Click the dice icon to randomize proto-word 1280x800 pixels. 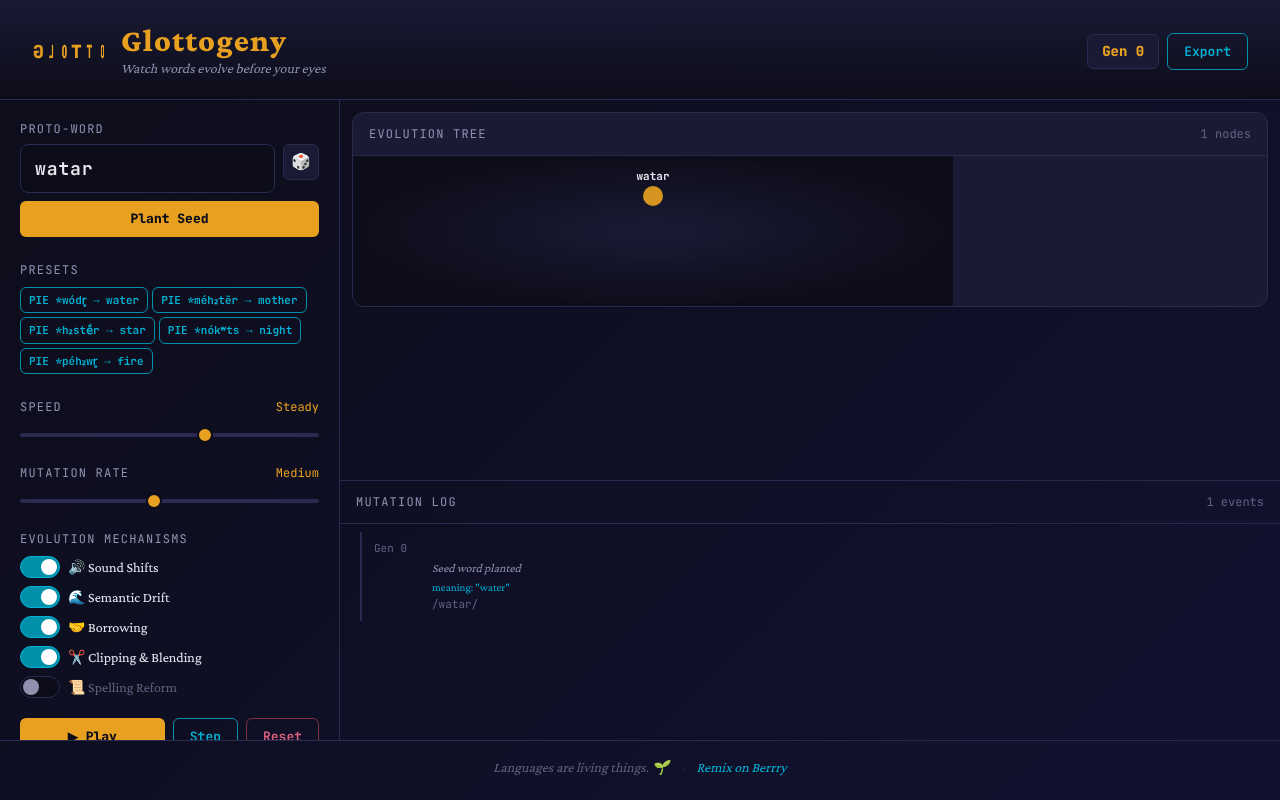point(300,161)
